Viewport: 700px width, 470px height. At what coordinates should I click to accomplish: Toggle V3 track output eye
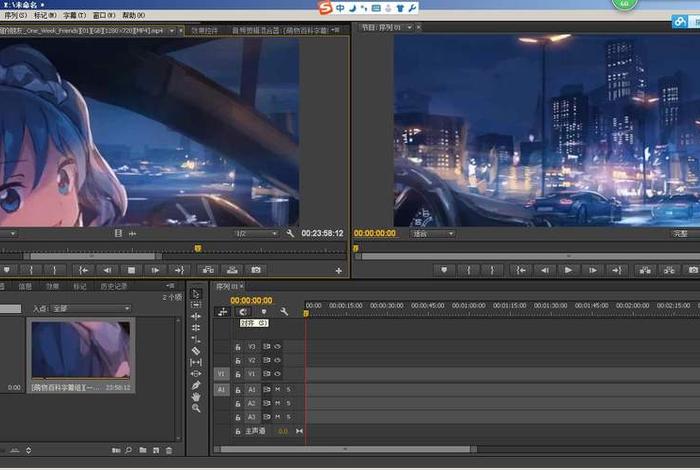point(277,346)
